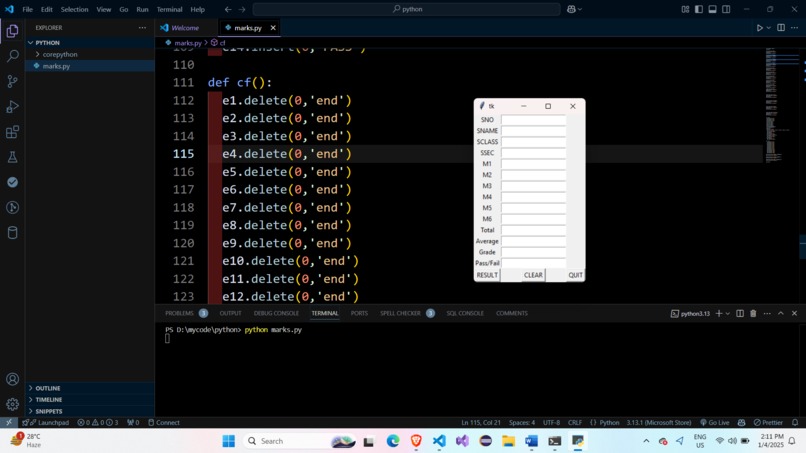
Task: Click Prettier in status bar
Action: (x=768, y=423)
